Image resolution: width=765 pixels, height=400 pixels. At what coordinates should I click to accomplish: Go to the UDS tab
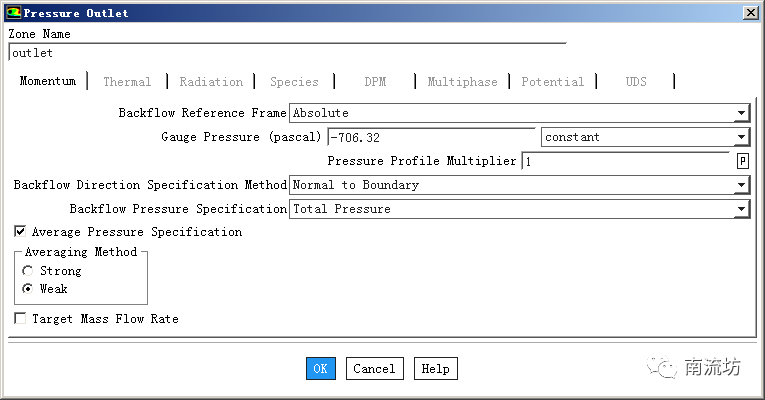click(x=636, y=81)
